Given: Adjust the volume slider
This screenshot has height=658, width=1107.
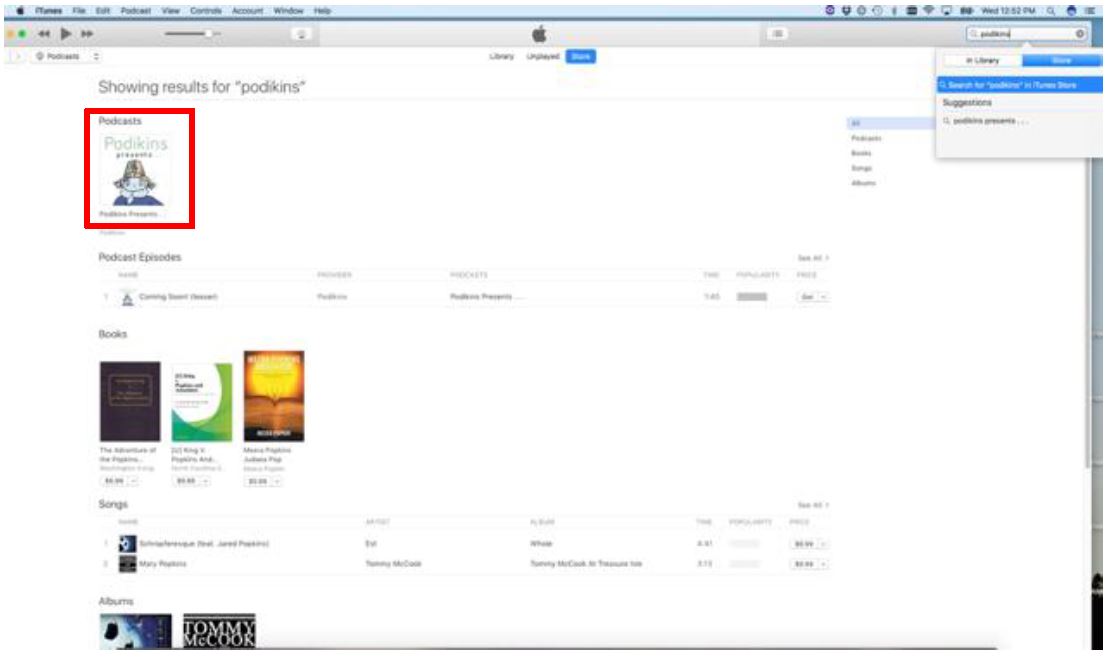Looking at the screenshot, I should pyautogui.click(x=192, y=33).
